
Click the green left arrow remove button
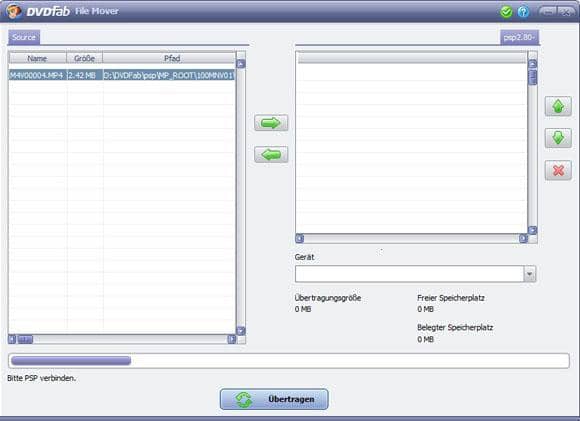(x=271, y=155)
